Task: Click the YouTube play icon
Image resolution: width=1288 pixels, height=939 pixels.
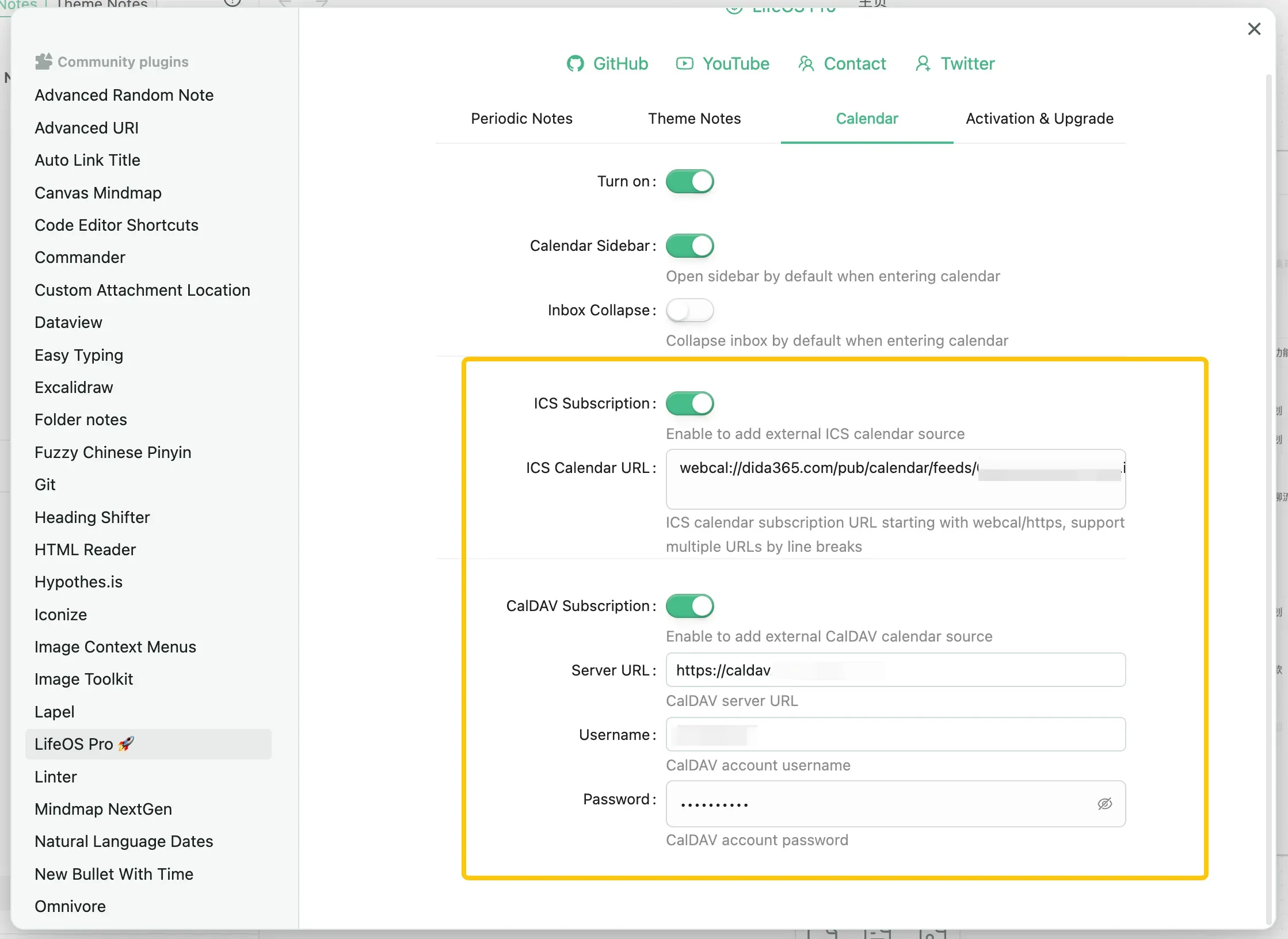Action: (x=684, y=64)
